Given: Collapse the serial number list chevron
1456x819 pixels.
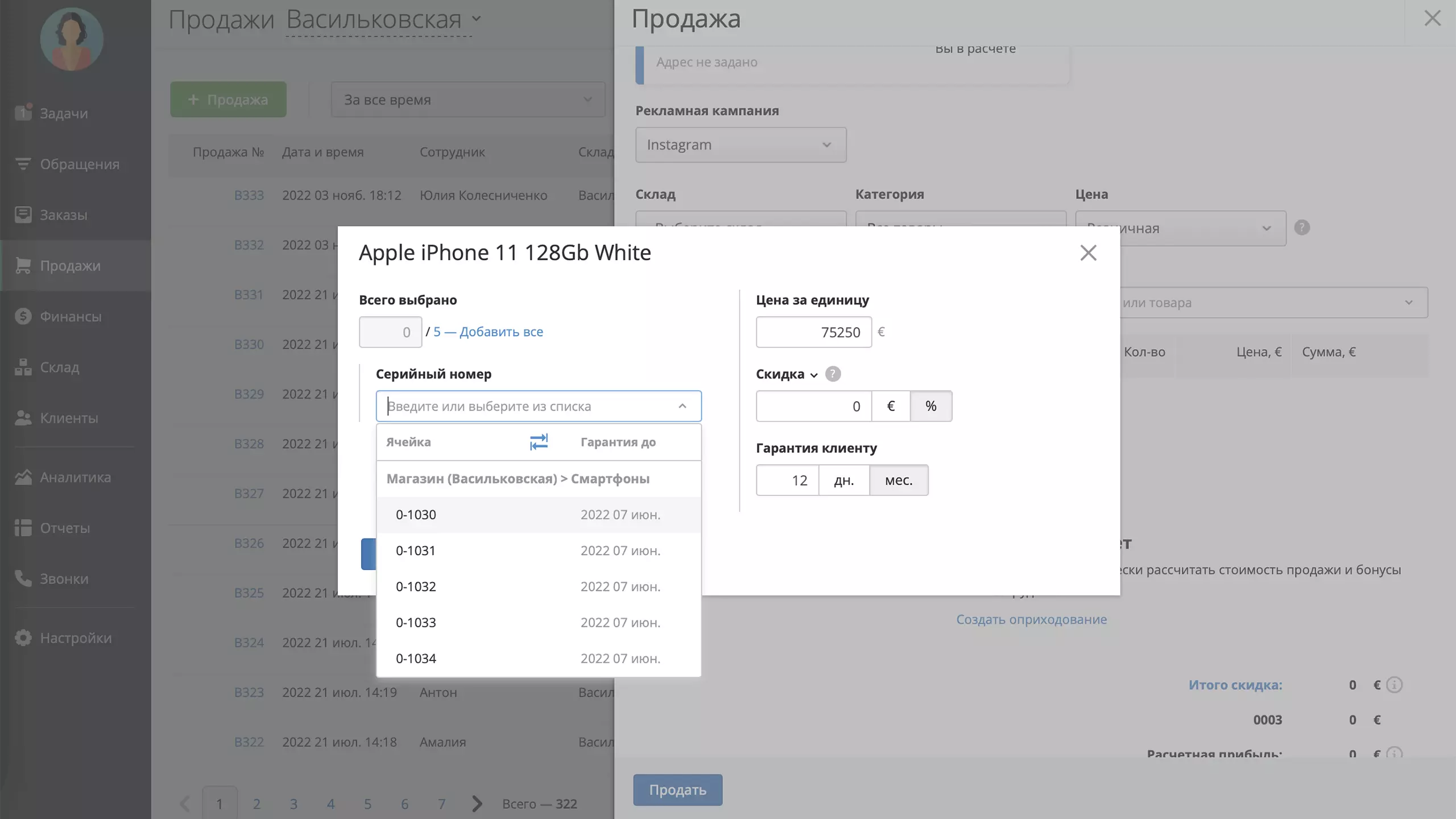Looking at the screenshot, I should pyautogui.click(x=682, y=406).
